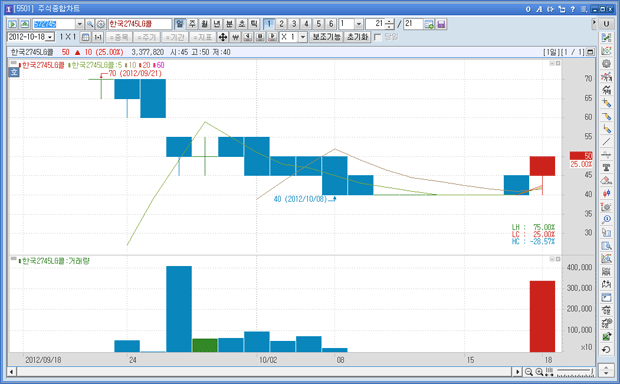The width and height of the screenshot is (620, 384).
Task: Select the 일 daily period toggle
Action: 180,24
